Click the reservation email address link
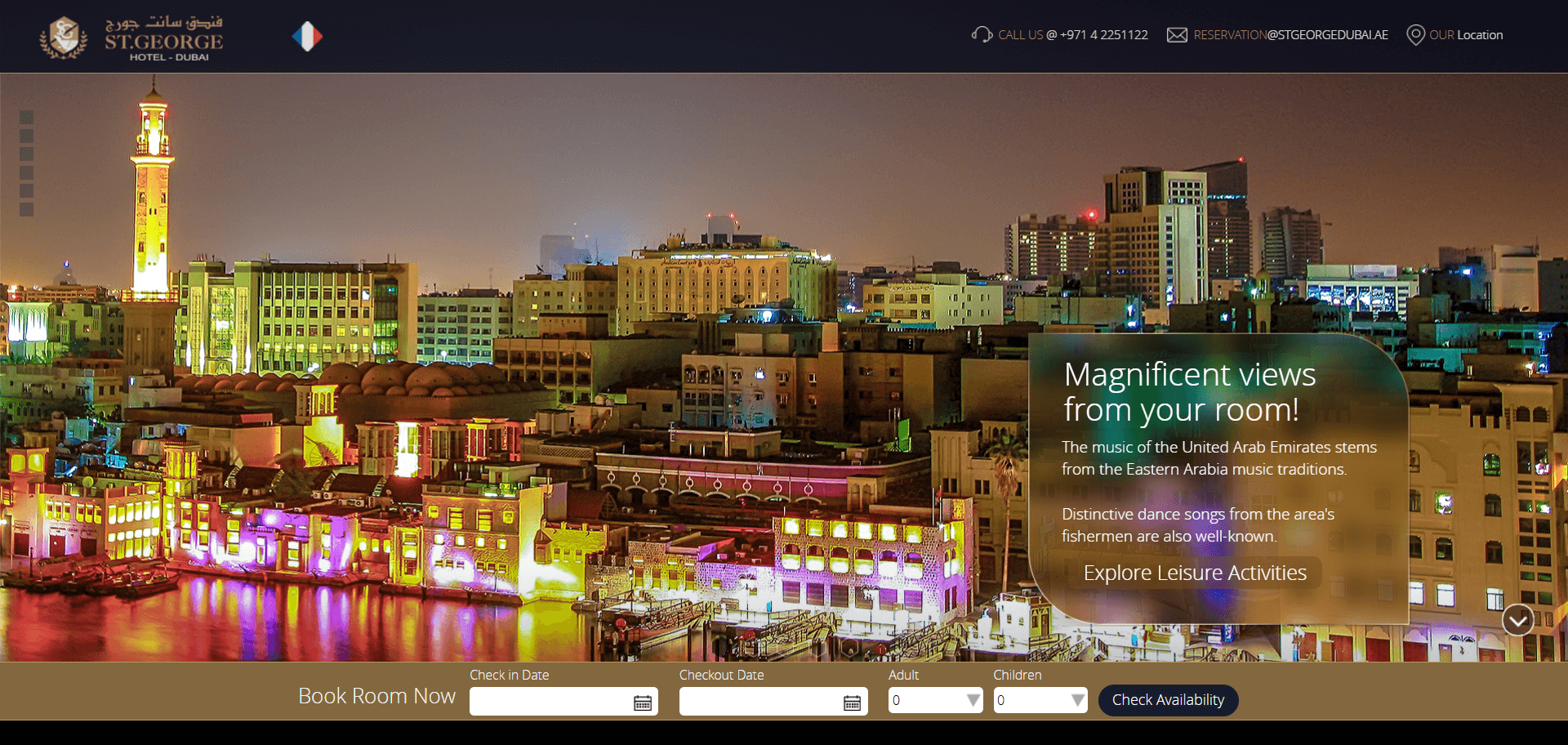Screen dimensions: 1568x745 [x=1290, y=35]
